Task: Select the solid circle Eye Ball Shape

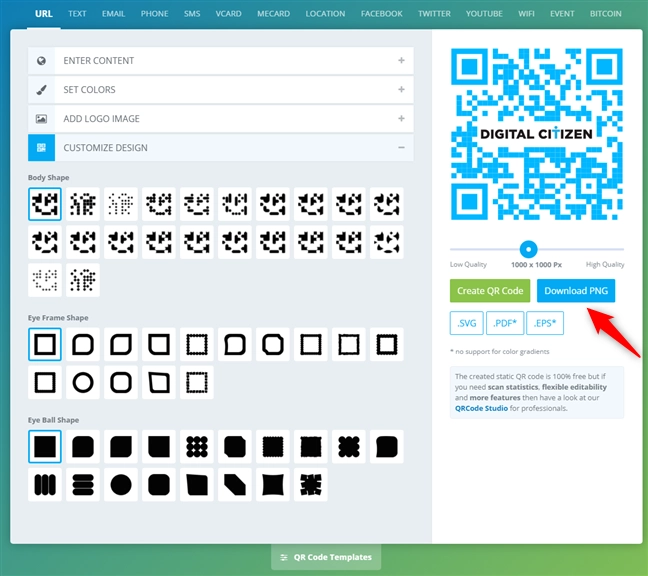Action: click(121, 484)
